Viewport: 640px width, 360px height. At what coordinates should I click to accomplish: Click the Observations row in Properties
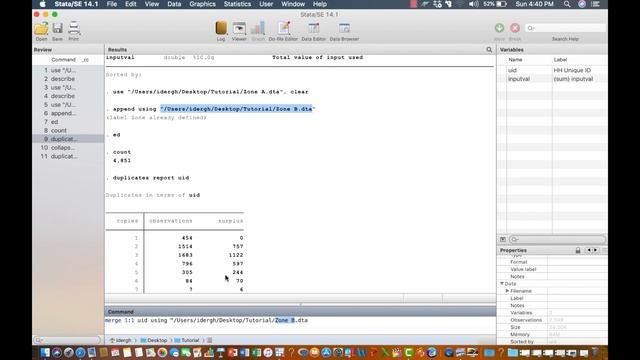tap(552, 320)
